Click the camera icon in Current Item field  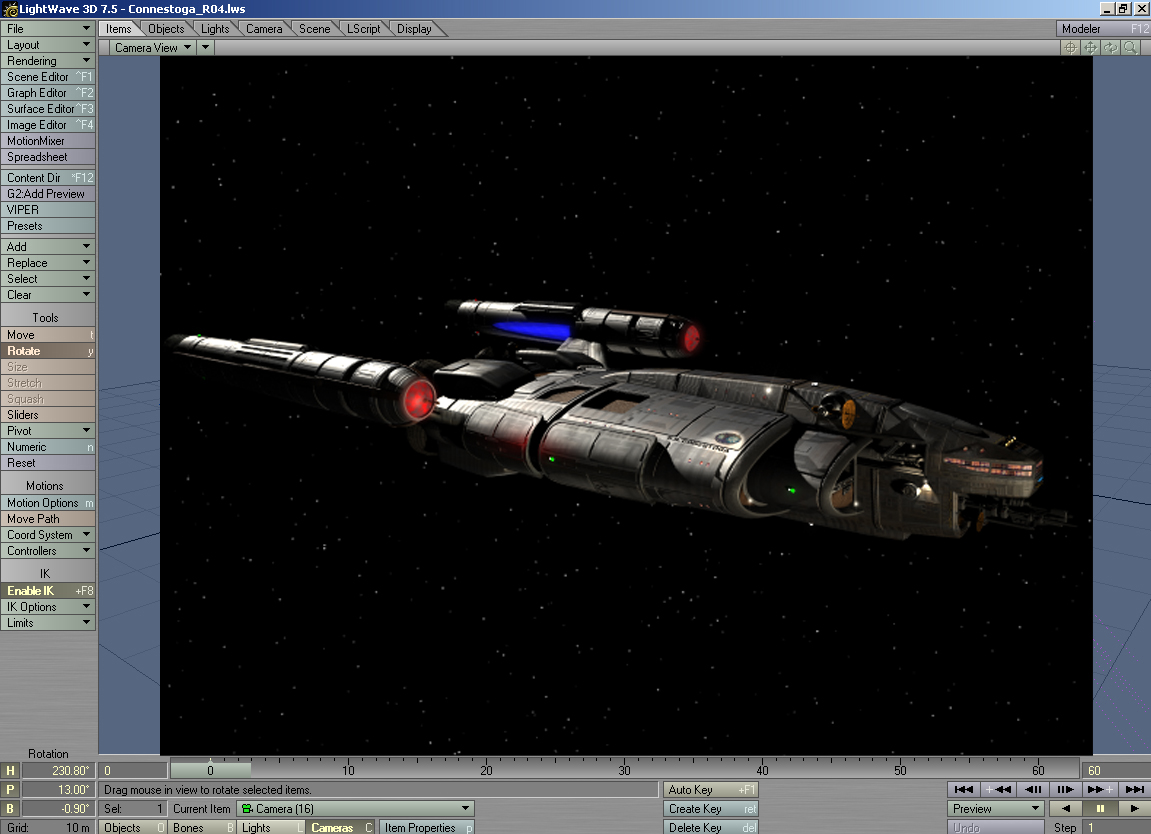click(247, 808)
